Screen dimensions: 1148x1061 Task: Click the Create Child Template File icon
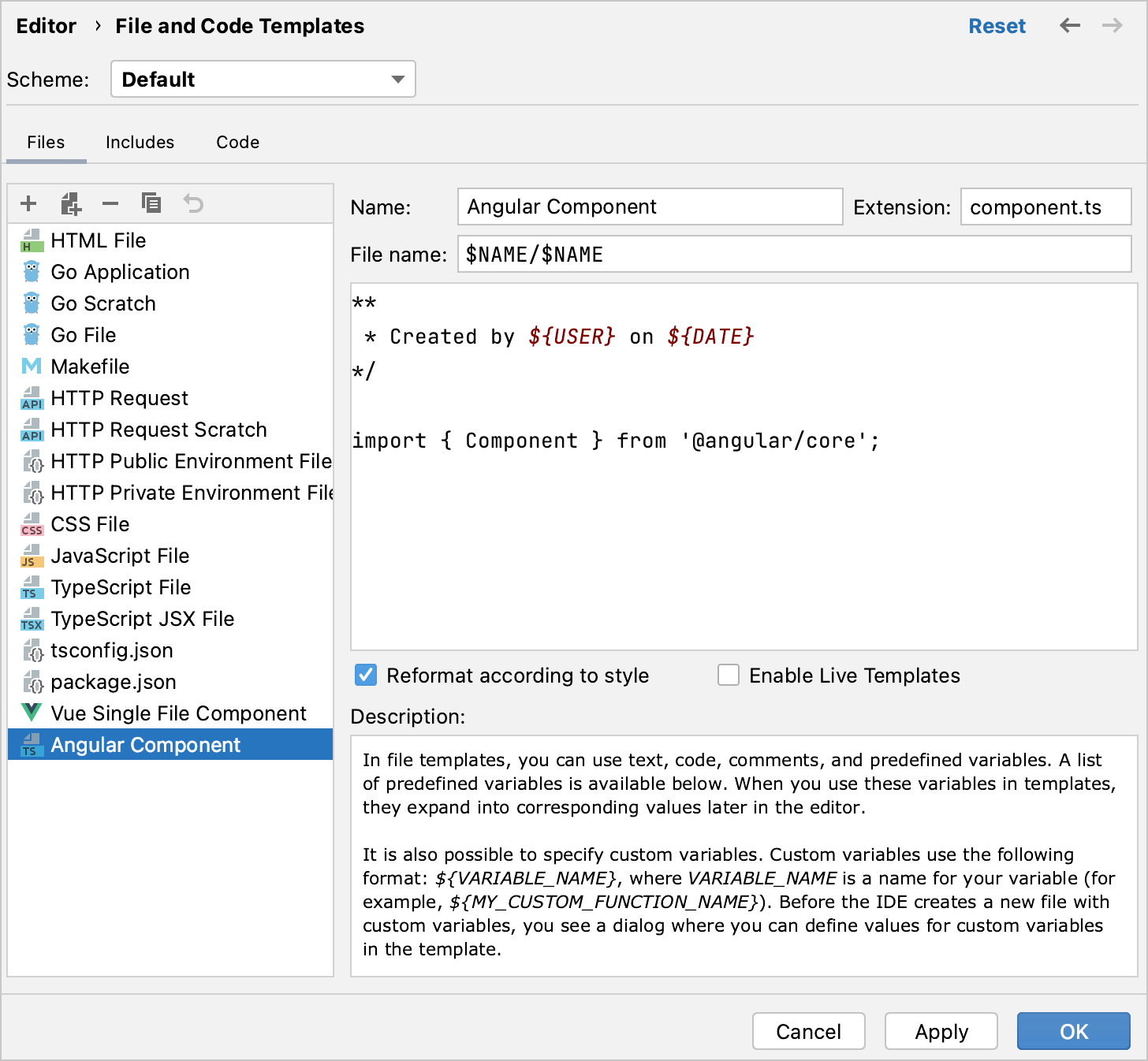click(x=71, y=204)
